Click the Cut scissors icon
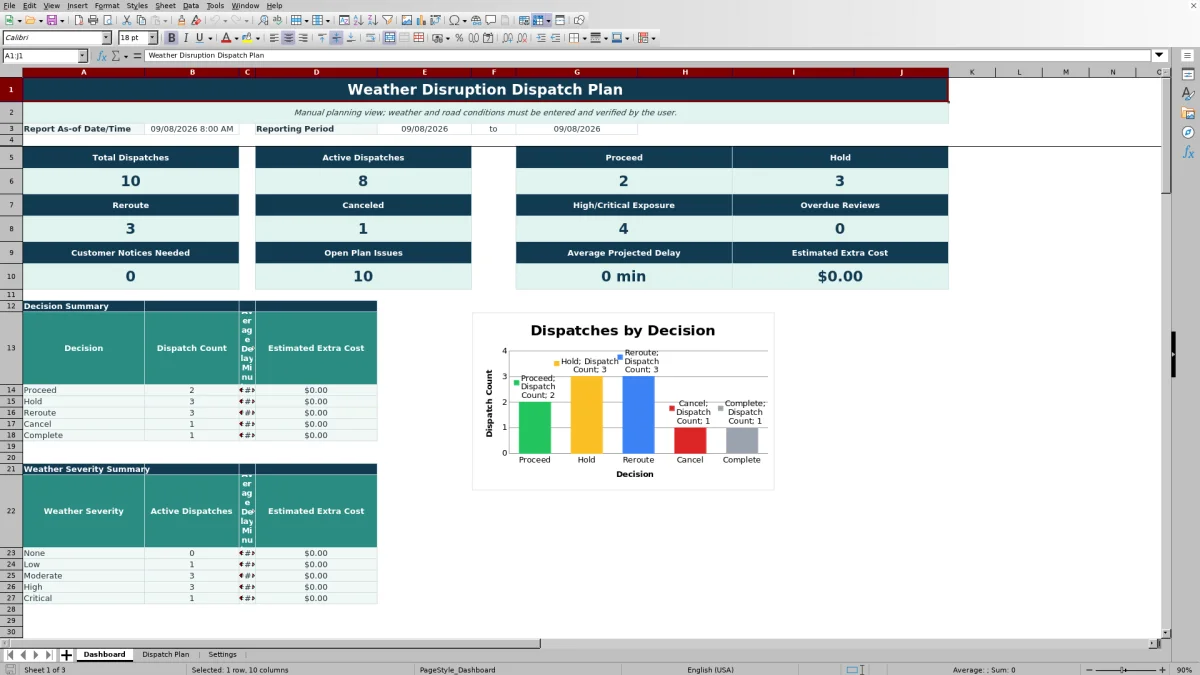This screenshot has height=675, width=1200. [x=126, y=20]
